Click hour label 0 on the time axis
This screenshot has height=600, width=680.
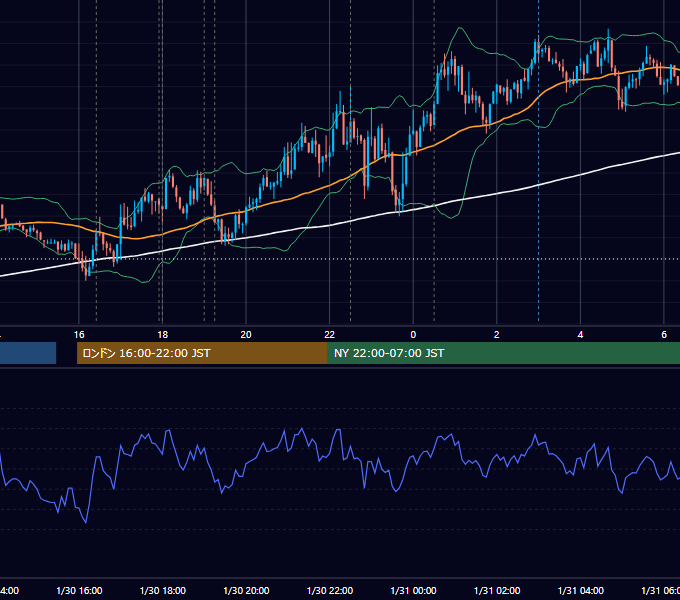pyautogui.click(x=413, y=335)
